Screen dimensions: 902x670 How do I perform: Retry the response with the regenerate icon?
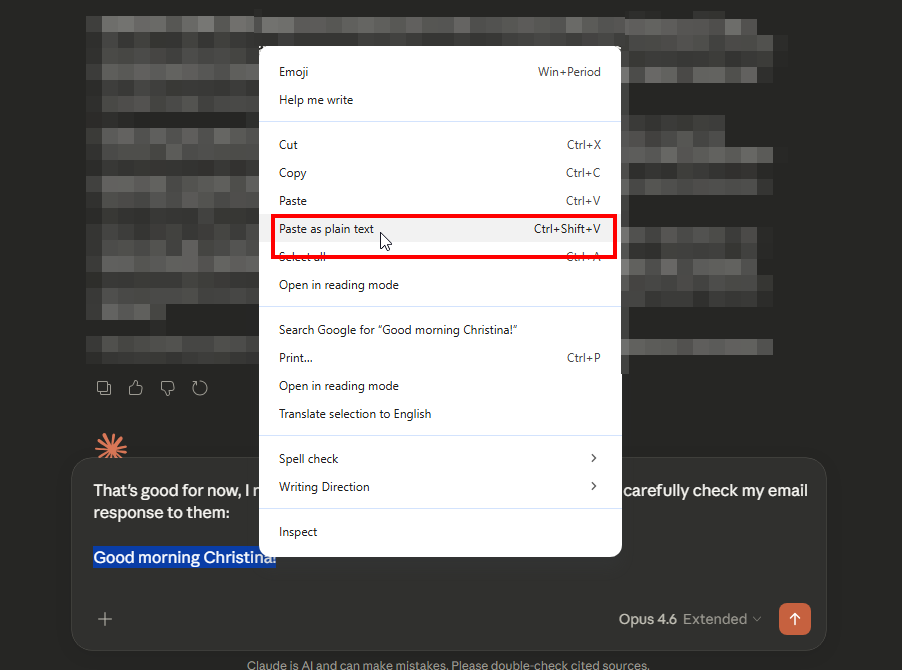200,388
